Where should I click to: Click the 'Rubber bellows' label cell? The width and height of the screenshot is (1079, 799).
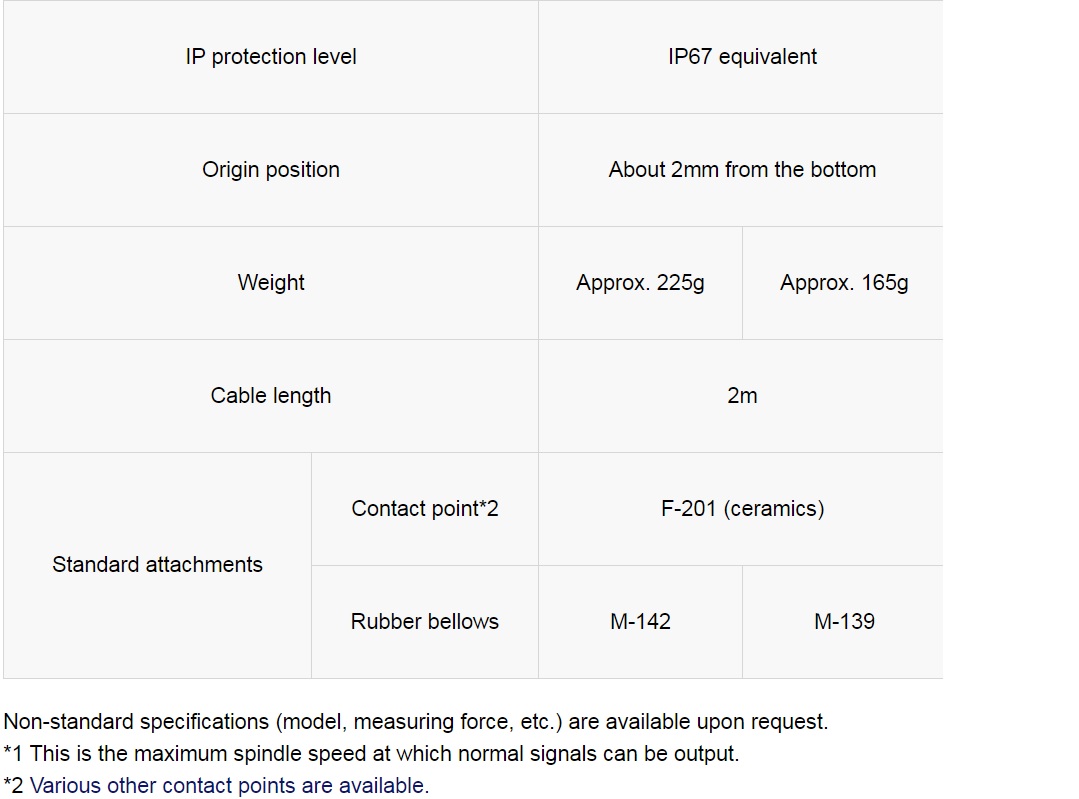tap(425, 622)
